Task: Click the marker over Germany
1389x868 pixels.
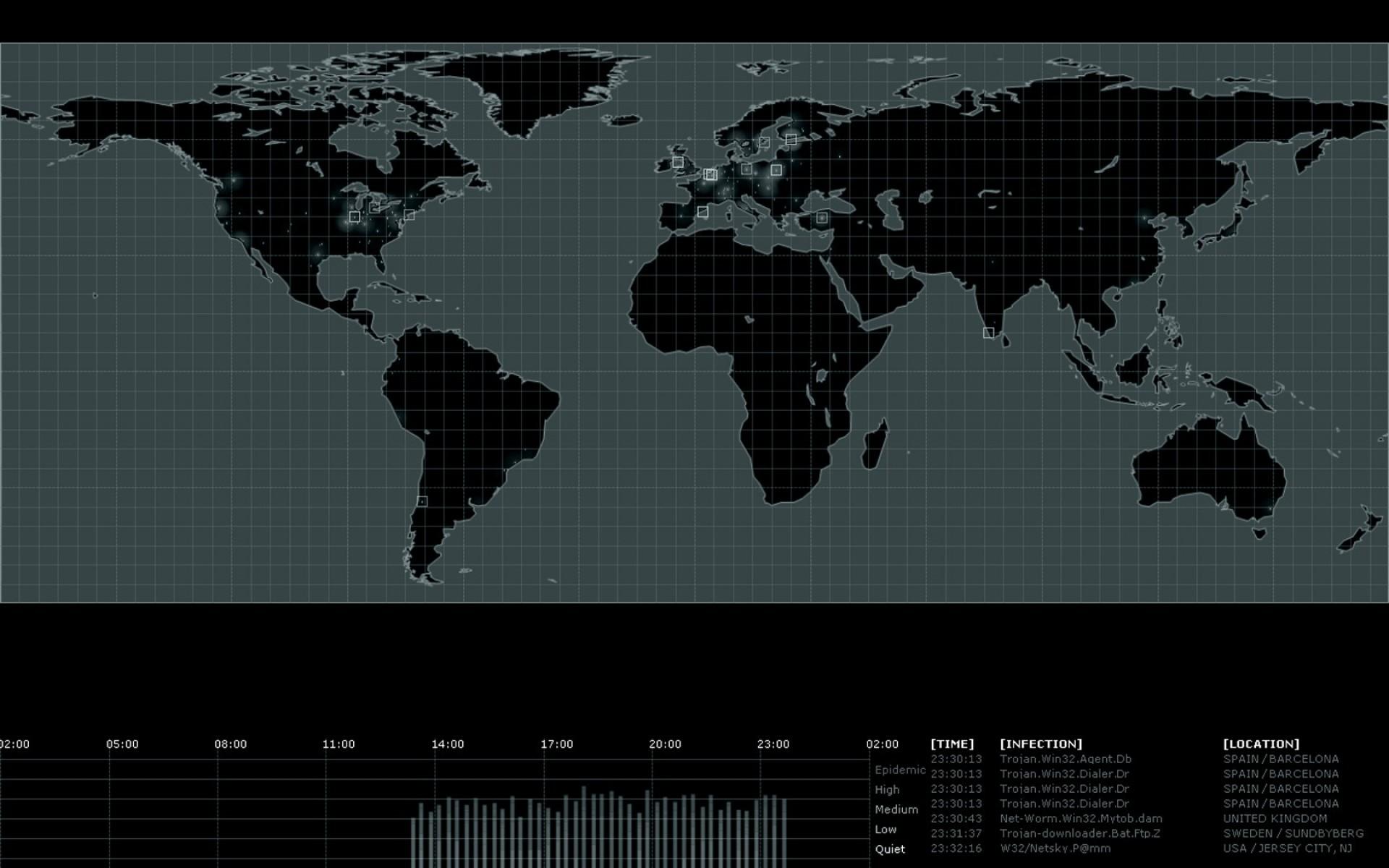Action: (x=747, y=169)
